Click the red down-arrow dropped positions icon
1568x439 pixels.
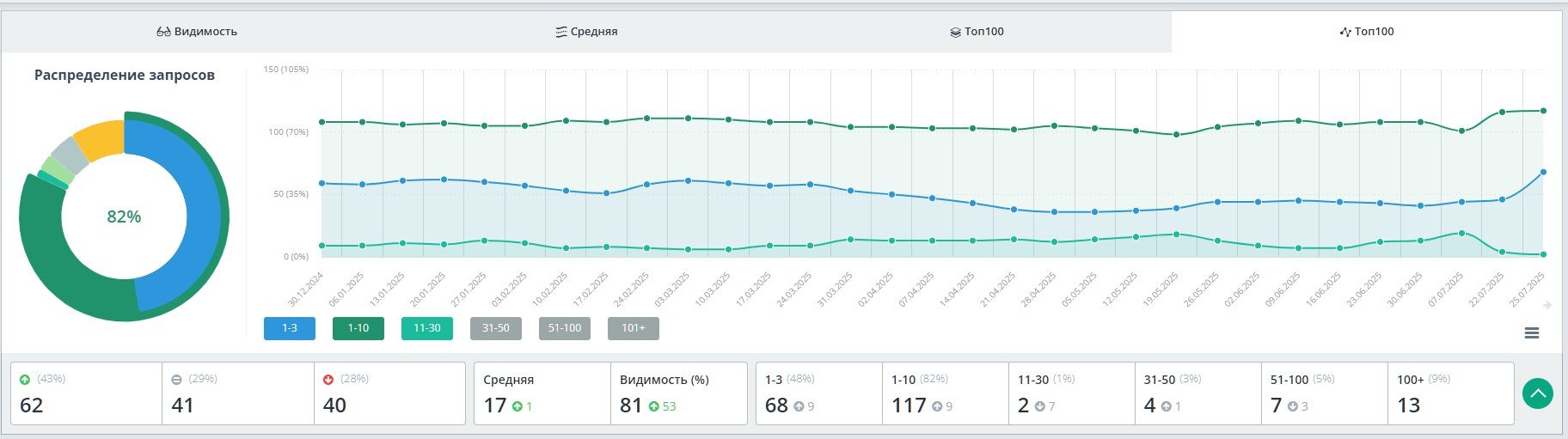328,379
